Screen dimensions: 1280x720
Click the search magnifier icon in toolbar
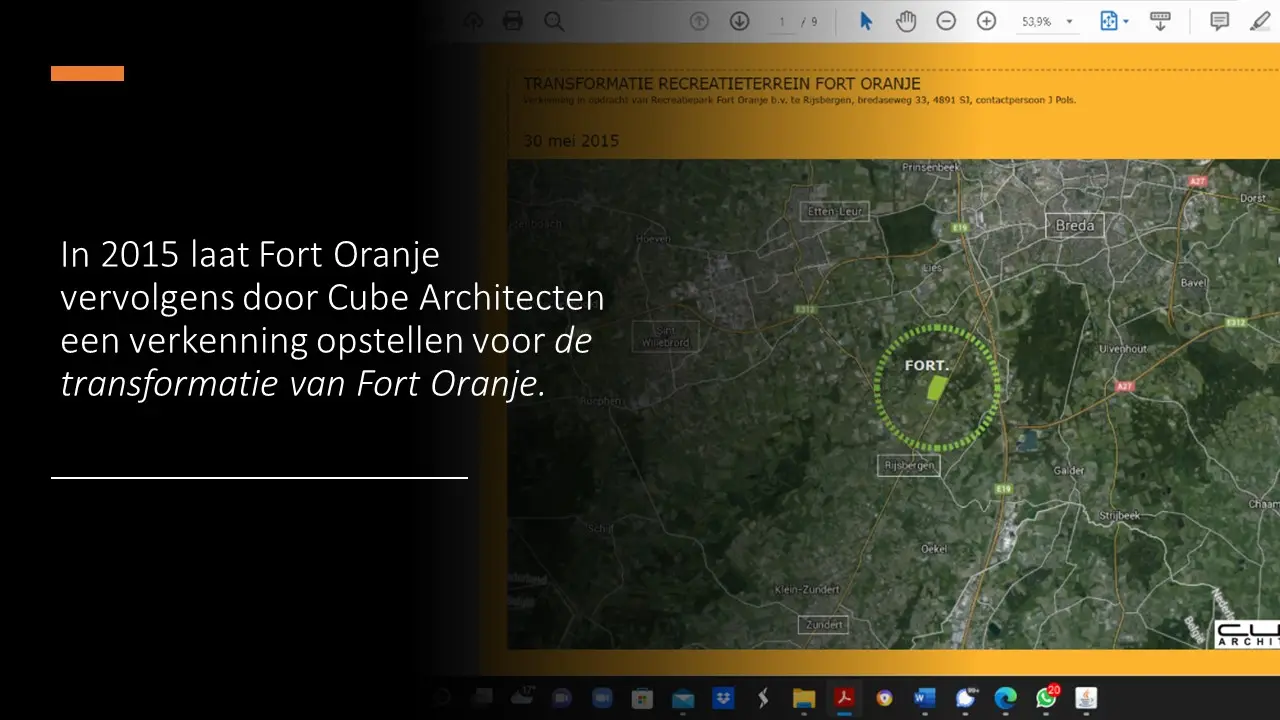click(x=553, y=21)
